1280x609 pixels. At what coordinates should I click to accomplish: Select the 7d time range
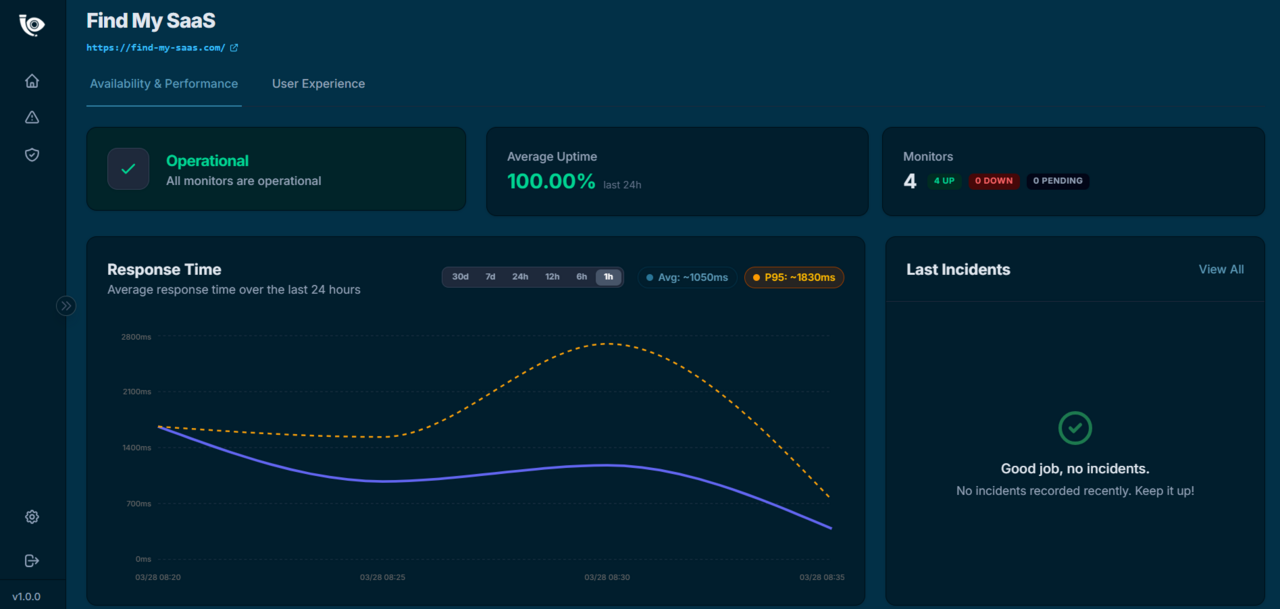490,277
